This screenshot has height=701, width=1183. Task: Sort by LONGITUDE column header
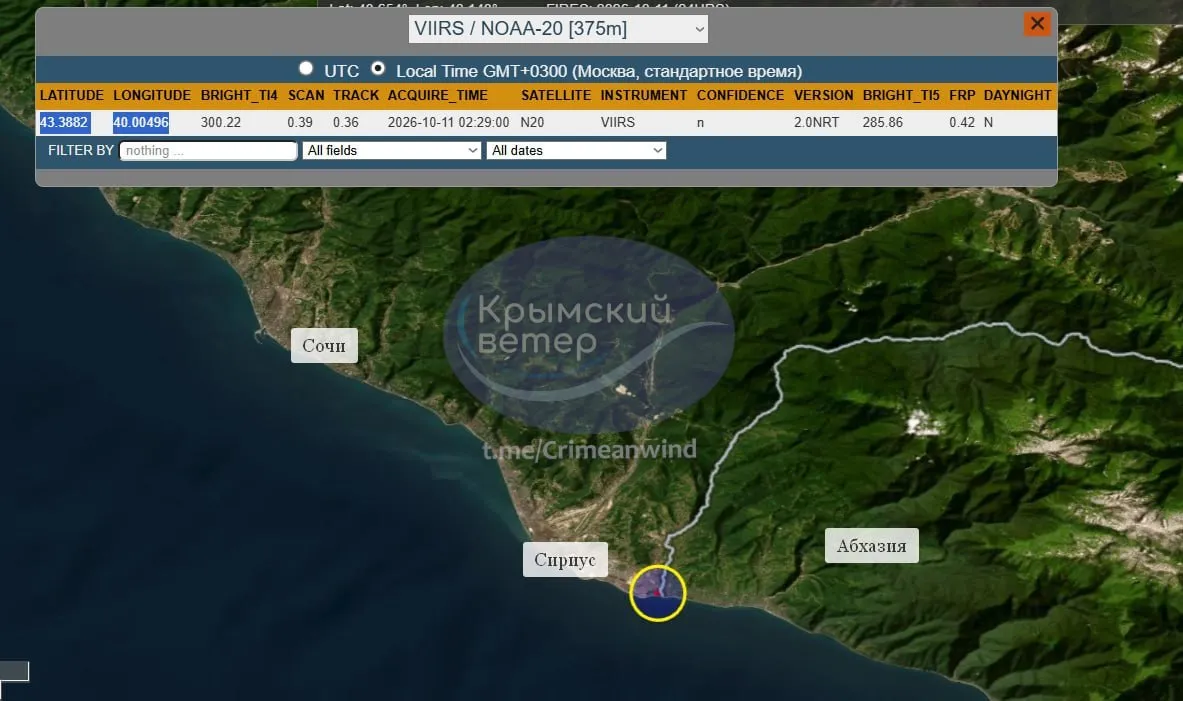tap(152, 95)
